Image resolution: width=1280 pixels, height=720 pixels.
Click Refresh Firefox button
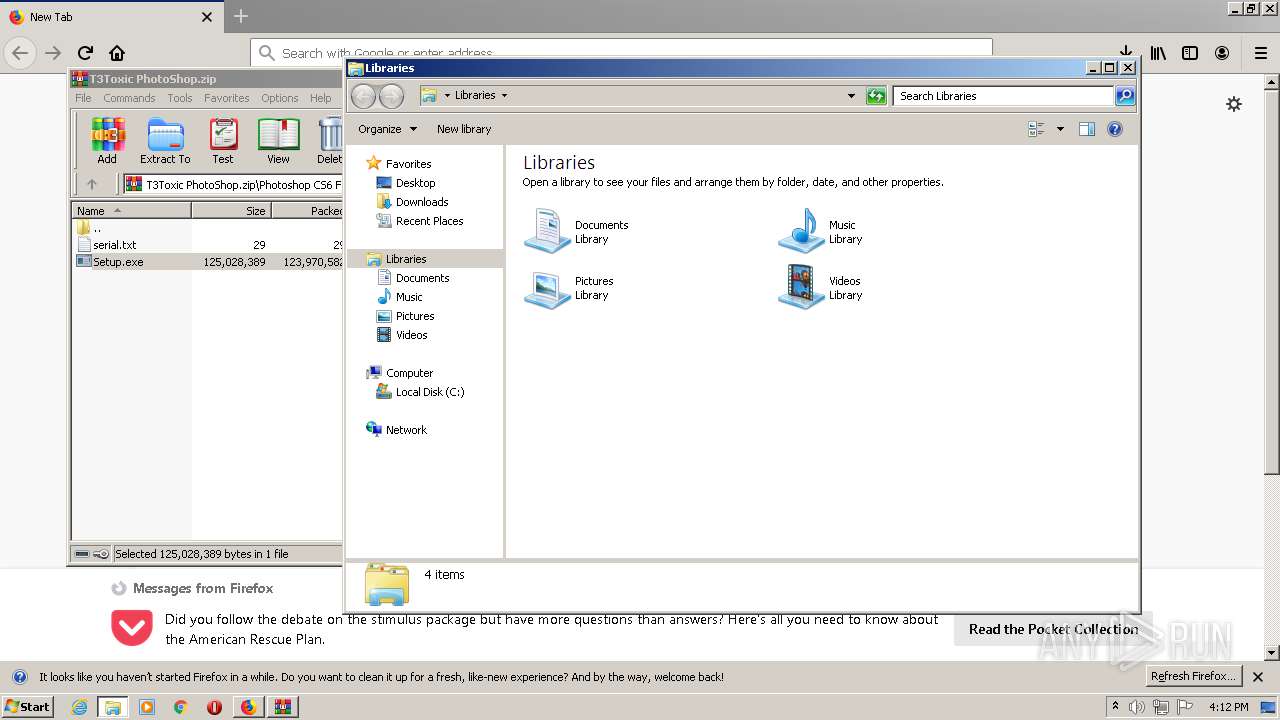point(1194,677)
